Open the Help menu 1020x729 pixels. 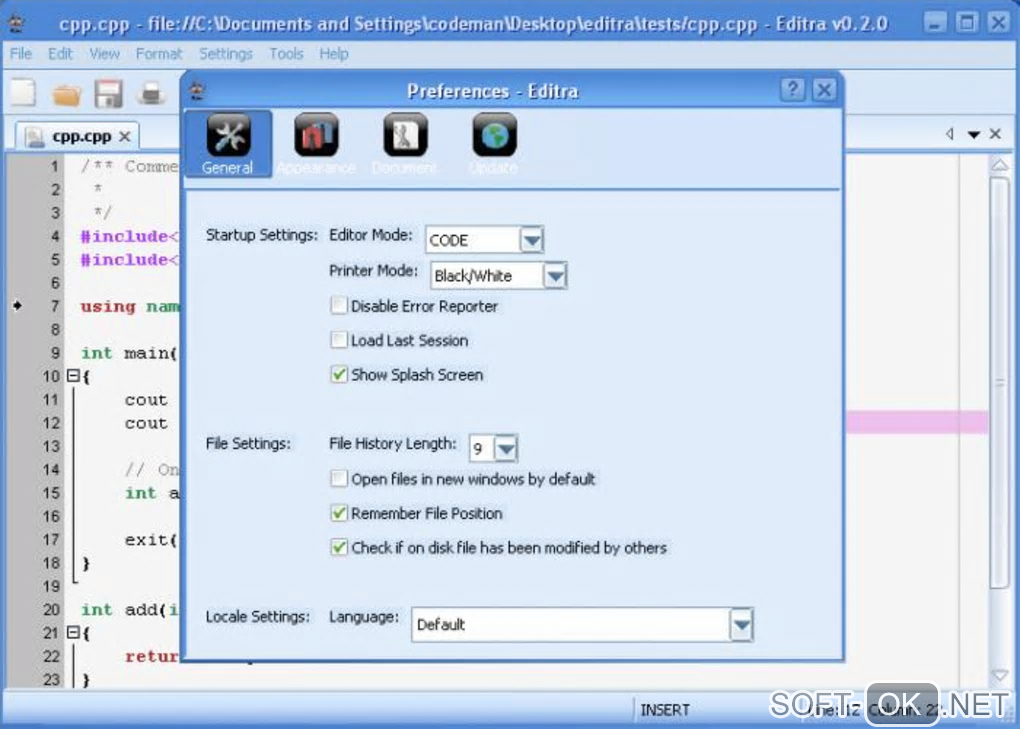[x=334, y=53]
